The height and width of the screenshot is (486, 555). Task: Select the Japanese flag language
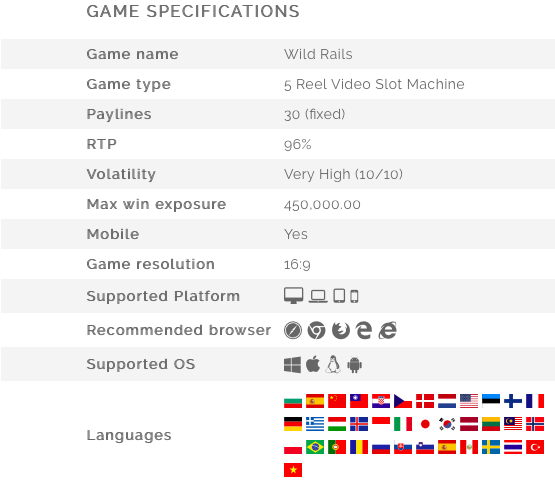[425, 424]
